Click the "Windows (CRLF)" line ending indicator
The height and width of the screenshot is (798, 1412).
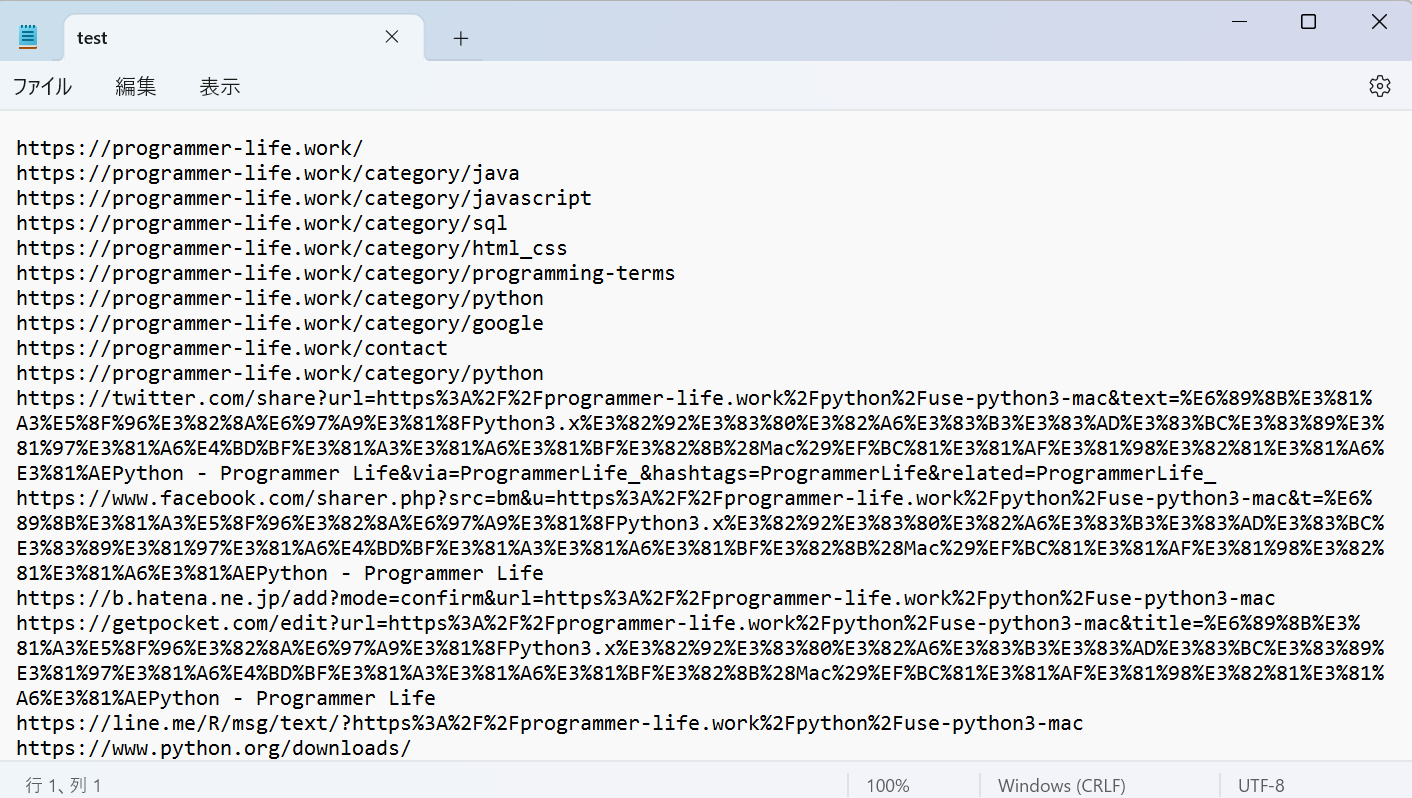(1062, 786)
